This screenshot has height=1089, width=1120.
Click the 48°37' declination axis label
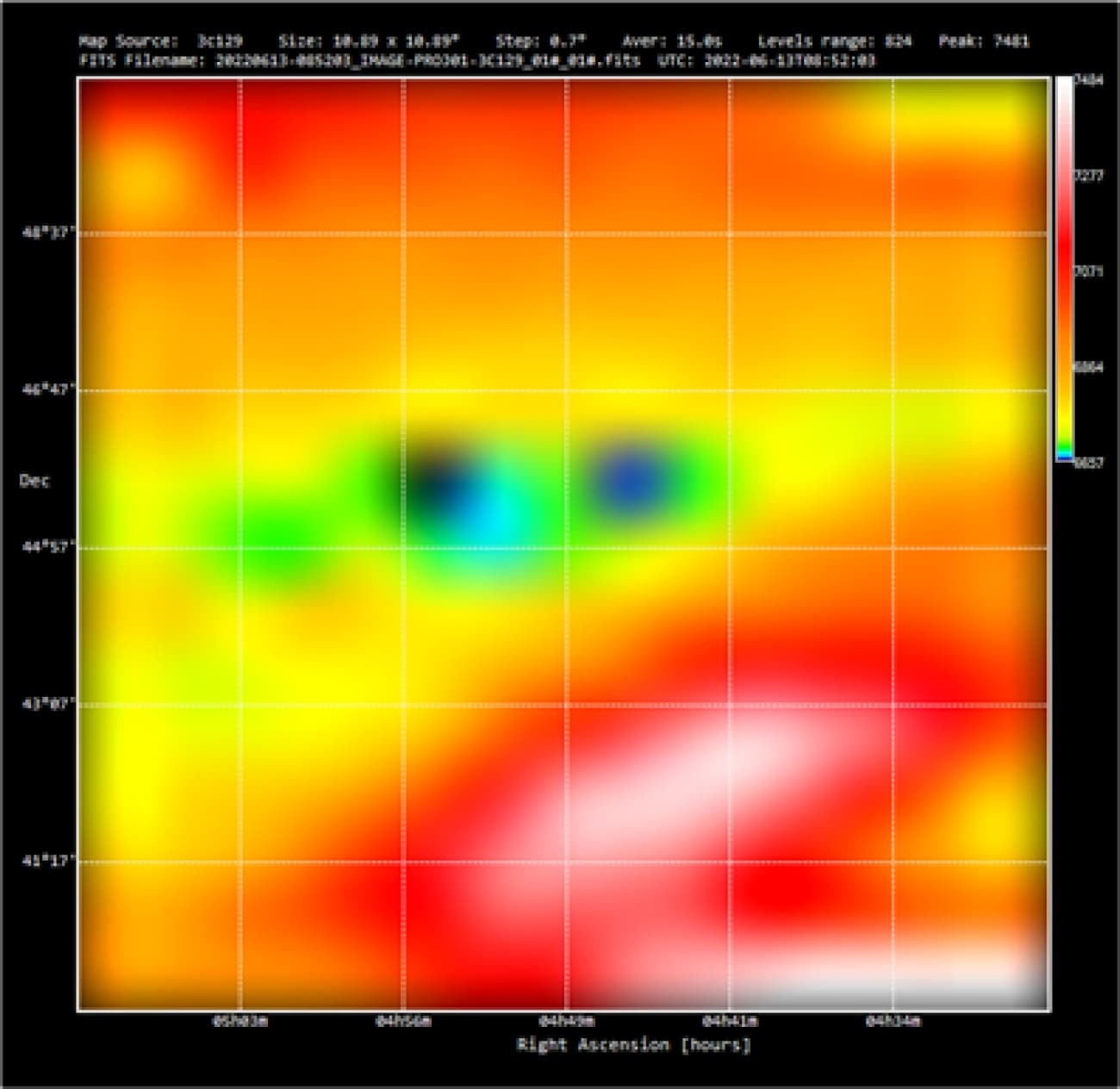point(48,233)
